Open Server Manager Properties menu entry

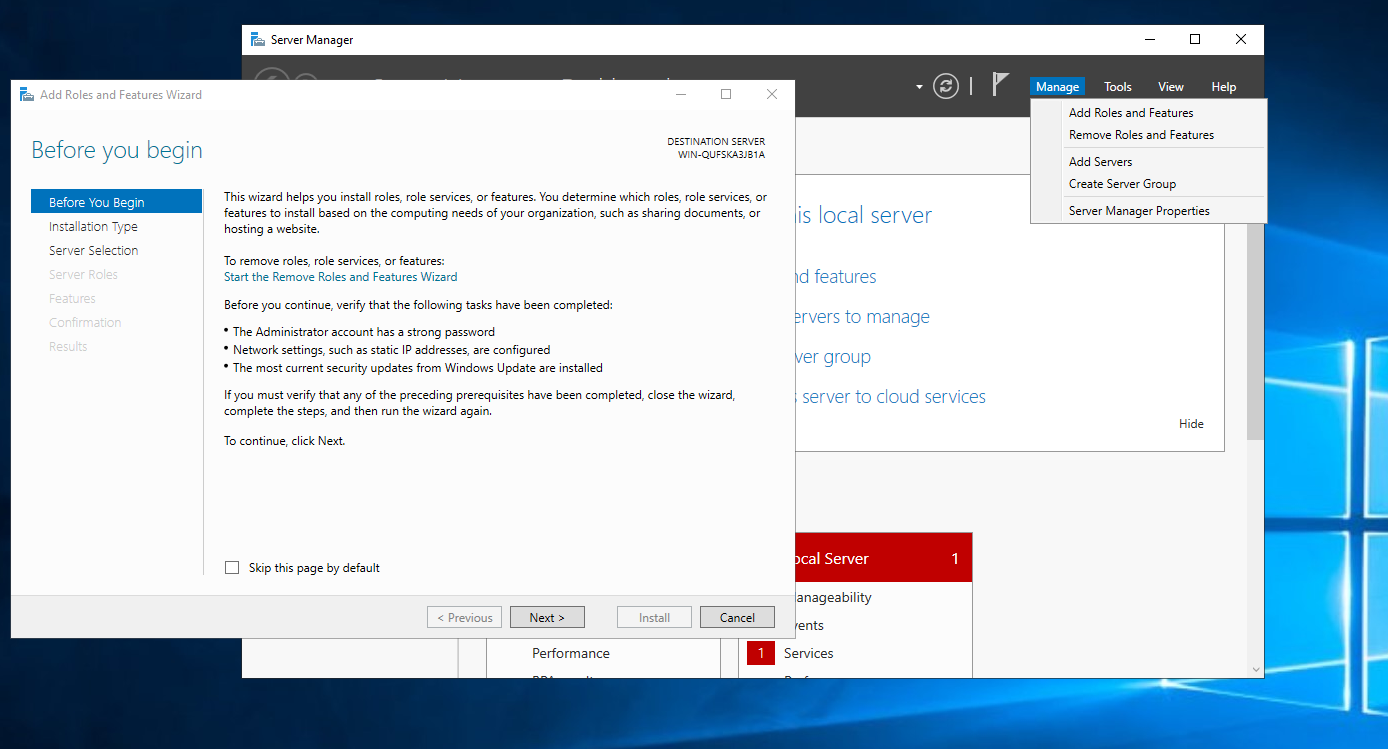coord(1139,211)
